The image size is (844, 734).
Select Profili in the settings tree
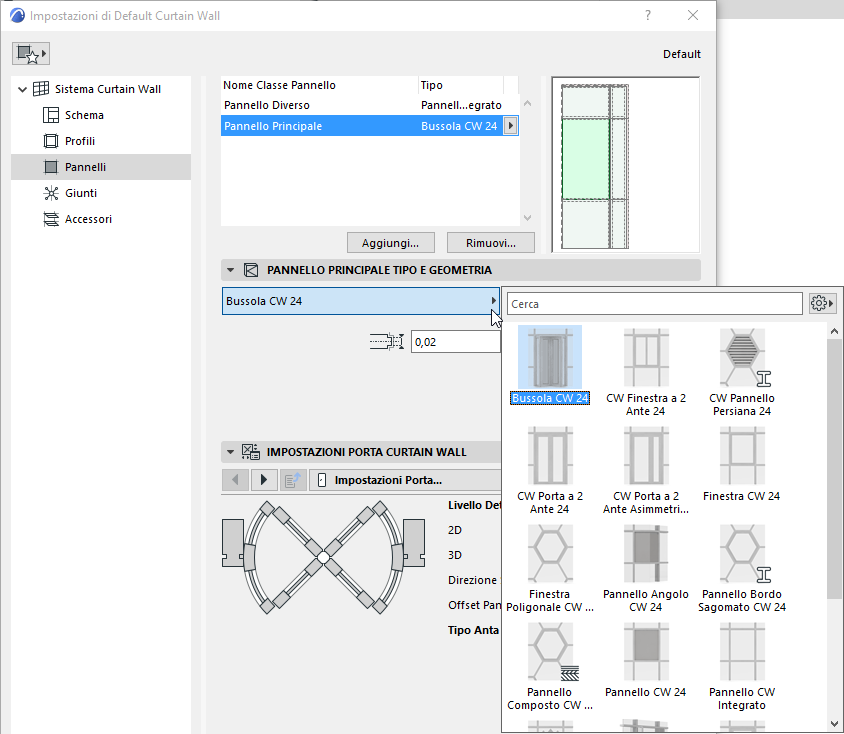pos(80,141)
